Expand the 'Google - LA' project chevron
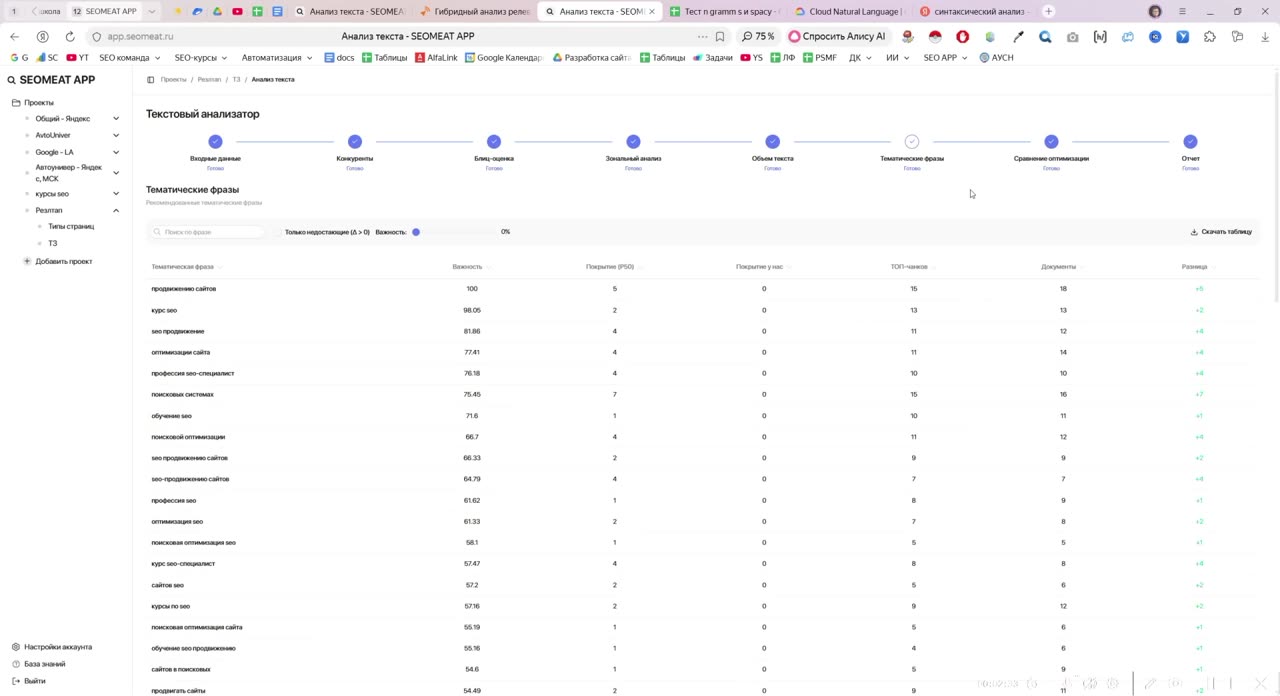Viewport: 1280px width, 696px height. click(x=116, y=152)
